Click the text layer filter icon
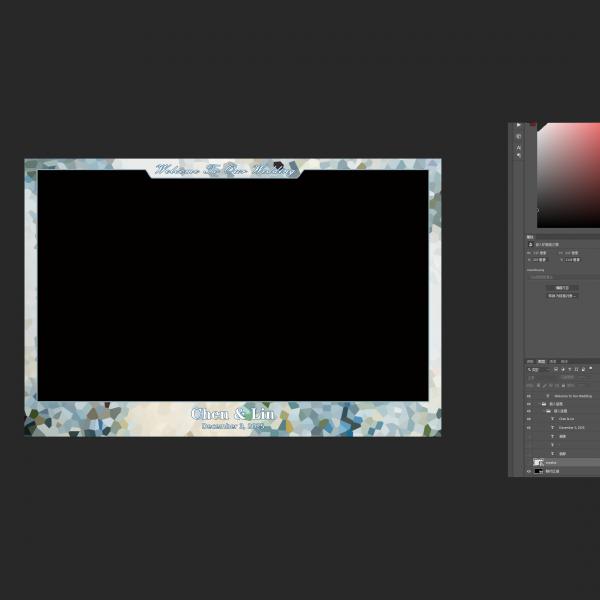Viewport: 600px width, 600px height. 569,370
